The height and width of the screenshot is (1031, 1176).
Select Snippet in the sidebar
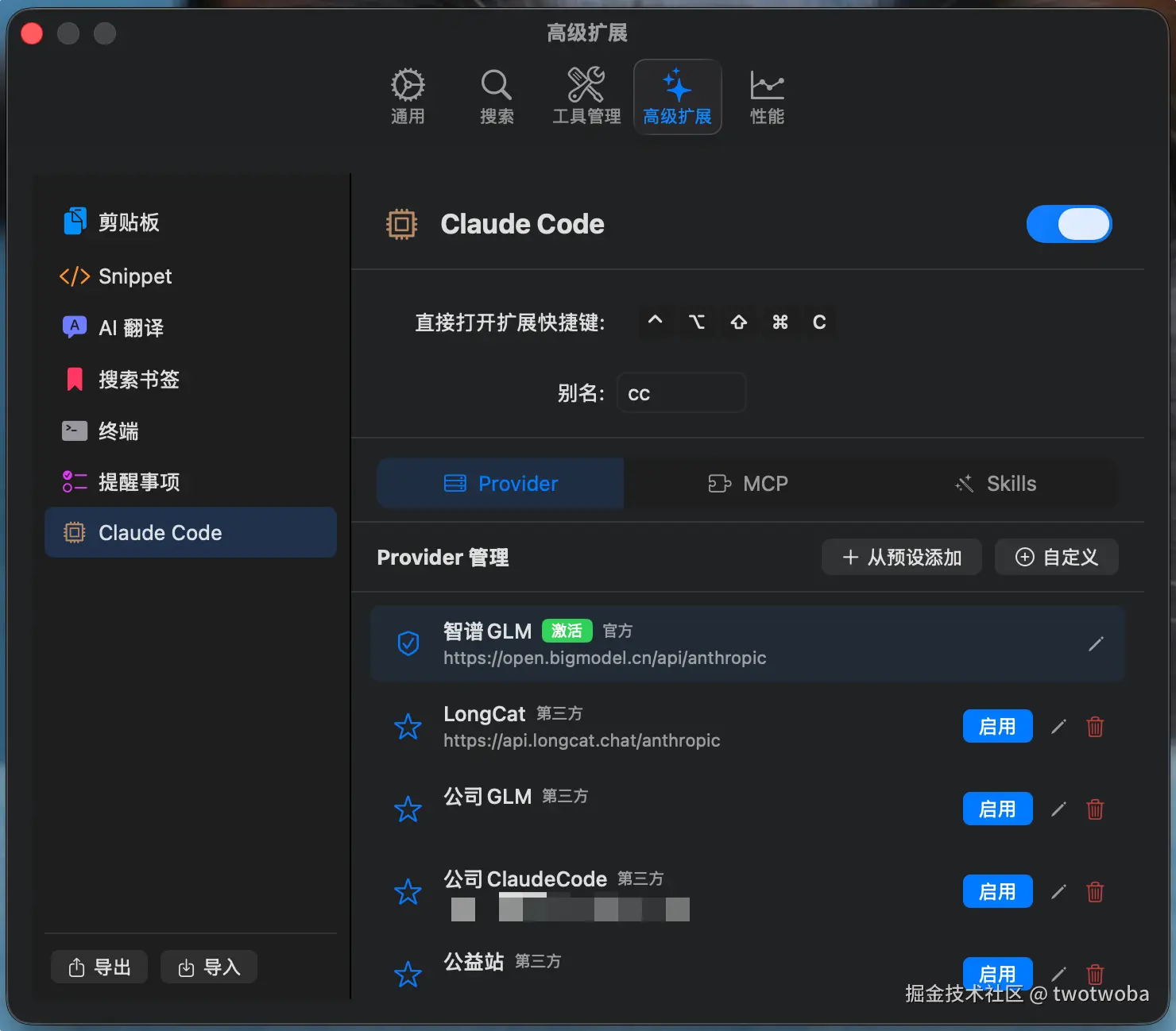(191, 276)
